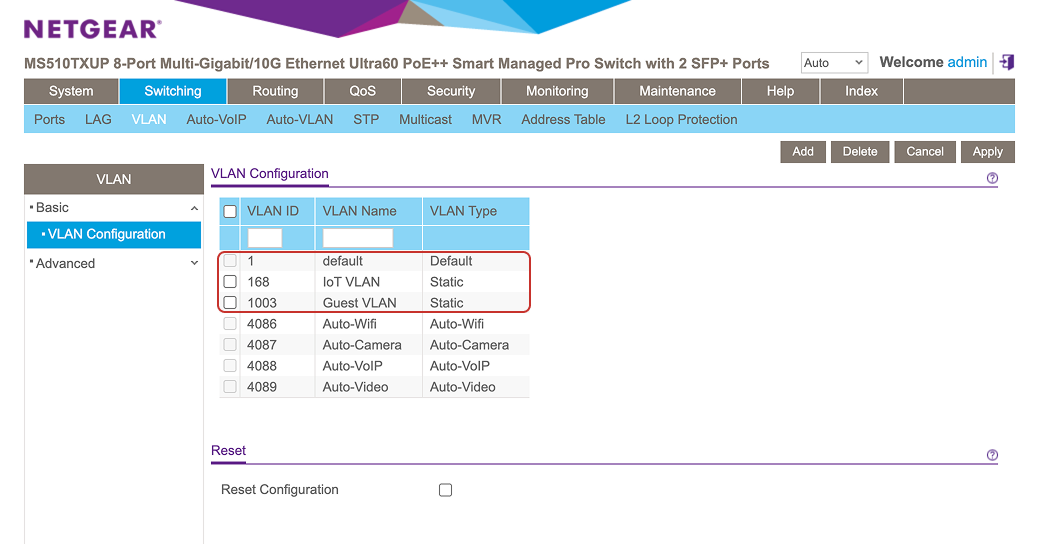
Task: Check the box for VLAN 1003 Guest VLAN
Action: 230,303
